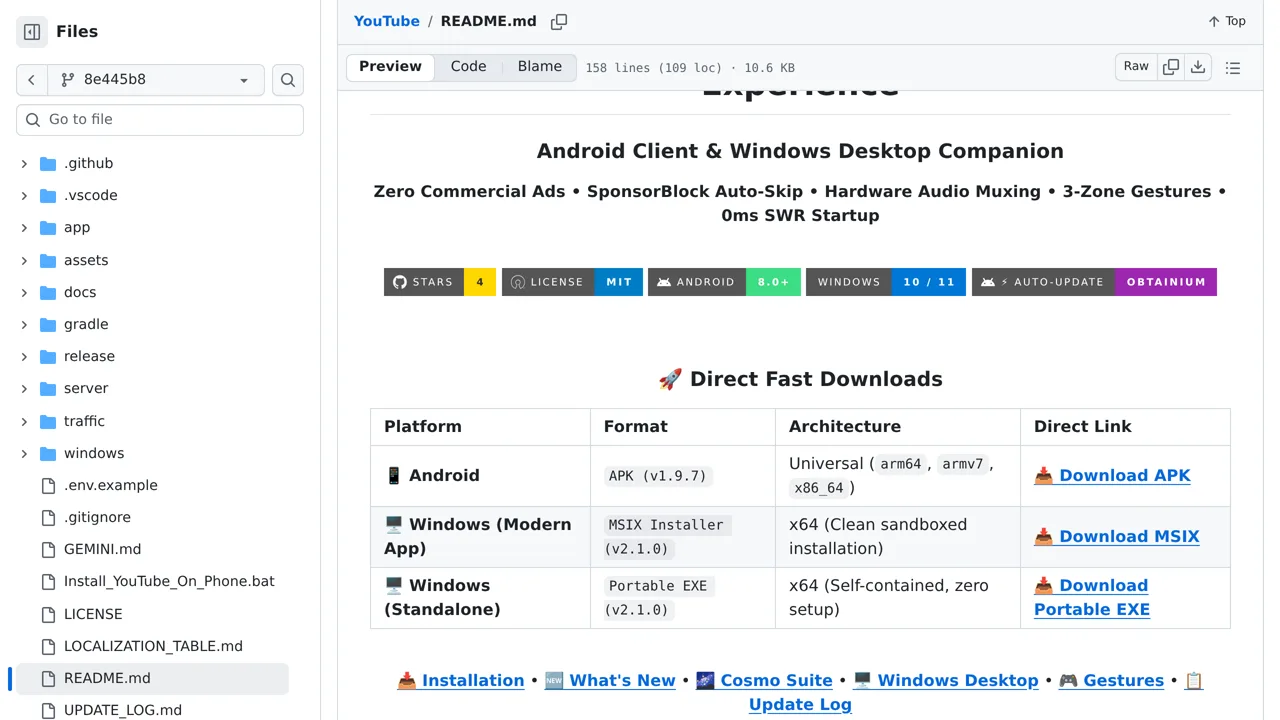1280x720 pixels.
Task: Click the Download APK link
Action: [1112, 475]
